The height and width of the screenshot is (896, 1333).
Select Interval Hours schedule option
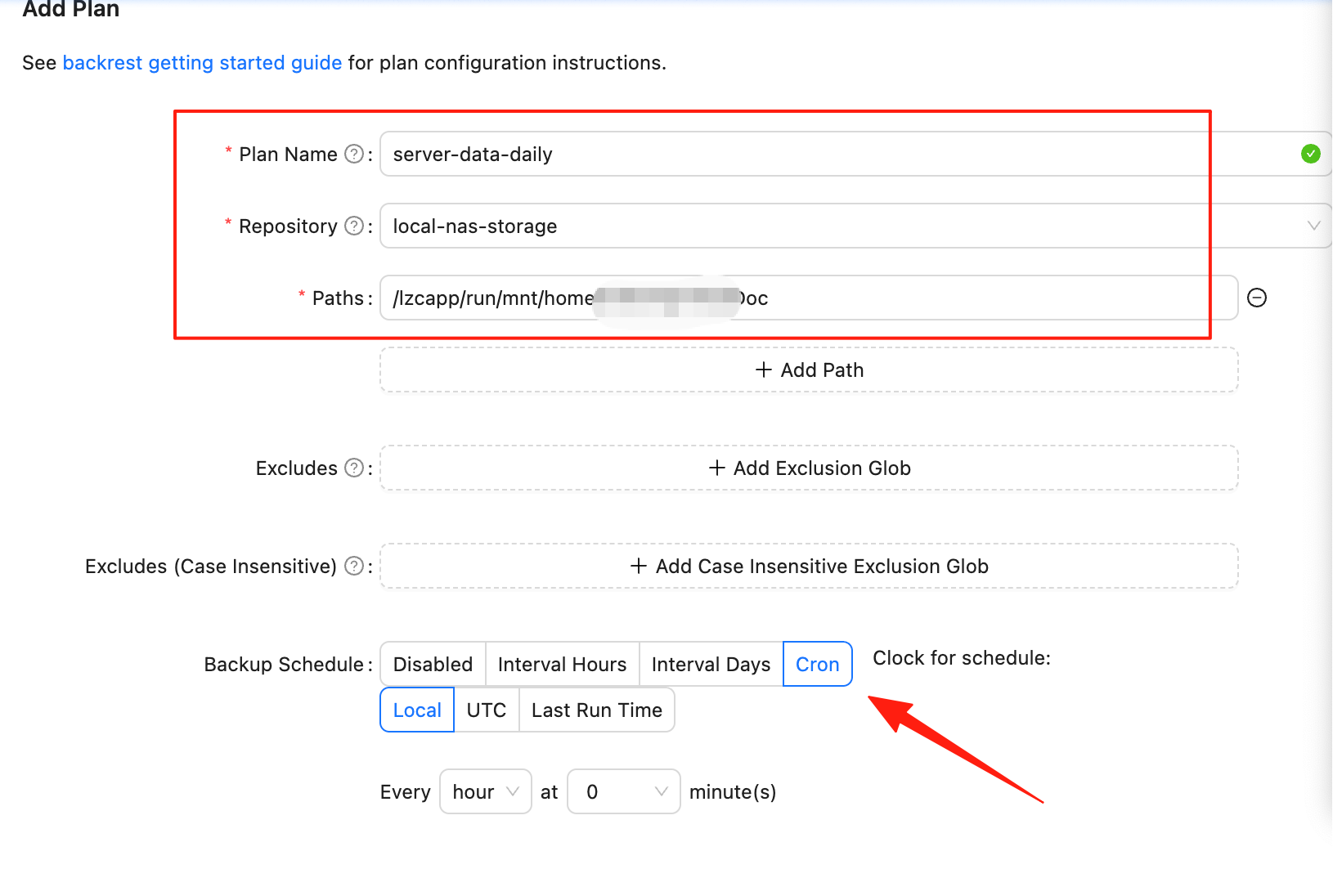(562, 664)
